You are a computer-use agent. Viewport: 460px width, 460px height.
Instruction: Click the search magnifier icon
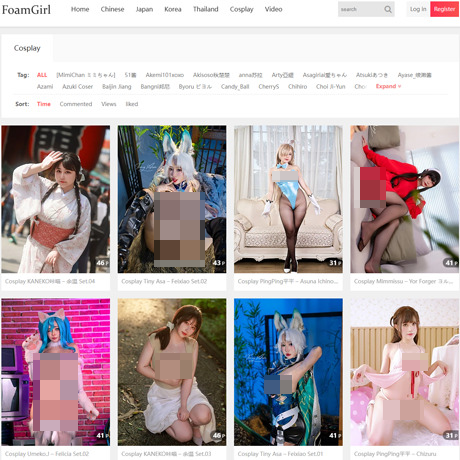click(x=388, y=9)
